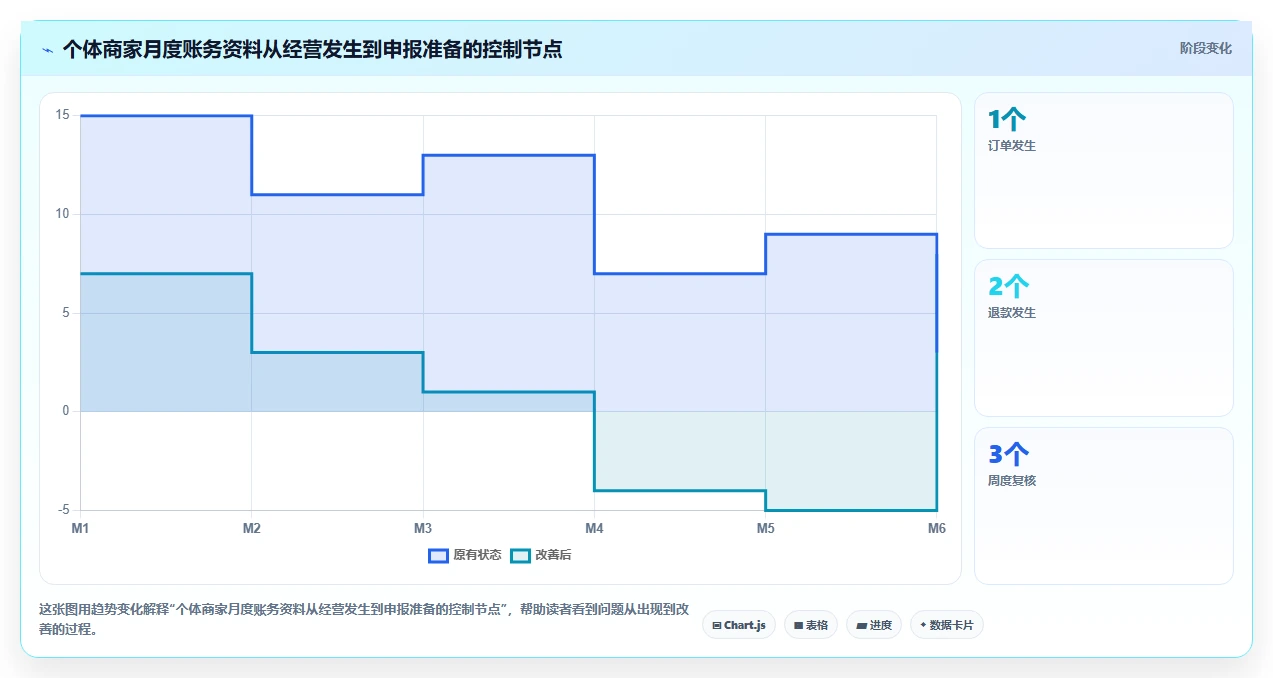Click the chart title heading text
This screenshot has height=678, width=1273.
point(312,49)
